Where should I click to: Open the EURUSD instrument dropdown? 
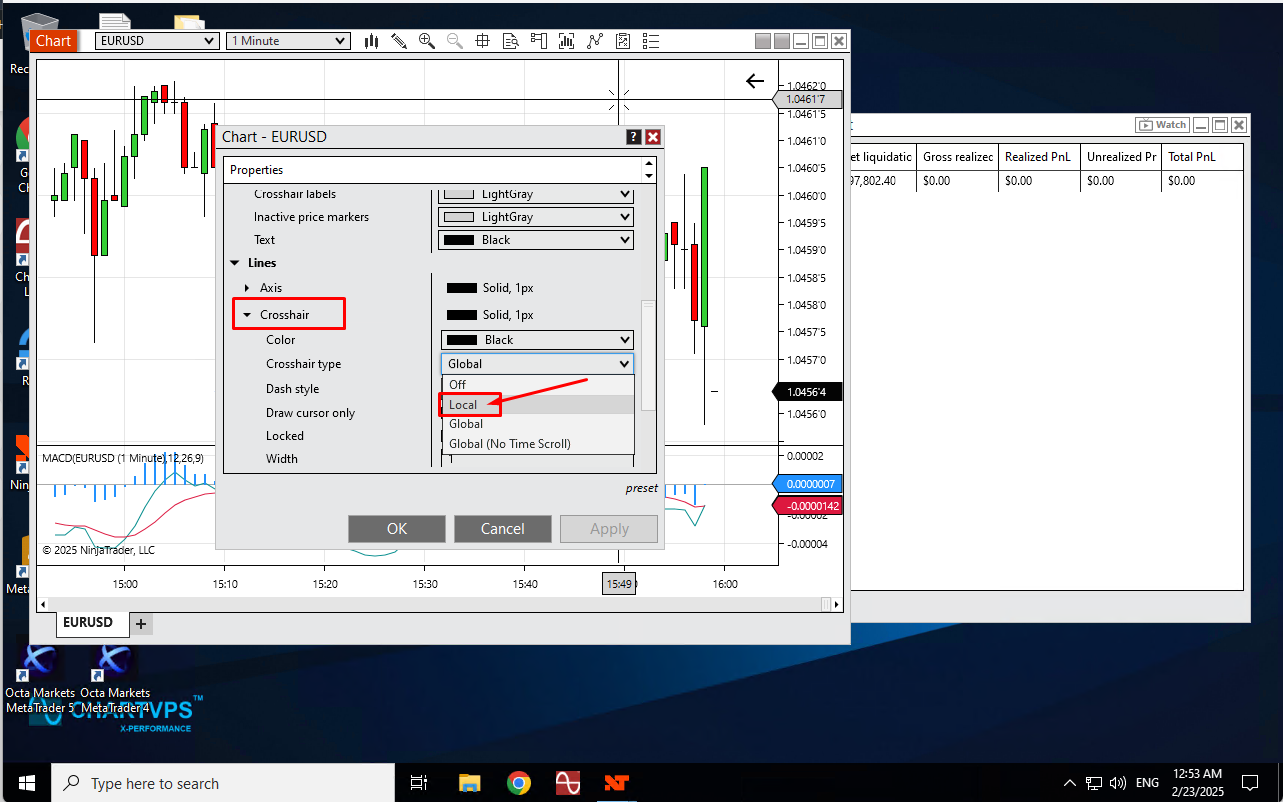[157, 41]
